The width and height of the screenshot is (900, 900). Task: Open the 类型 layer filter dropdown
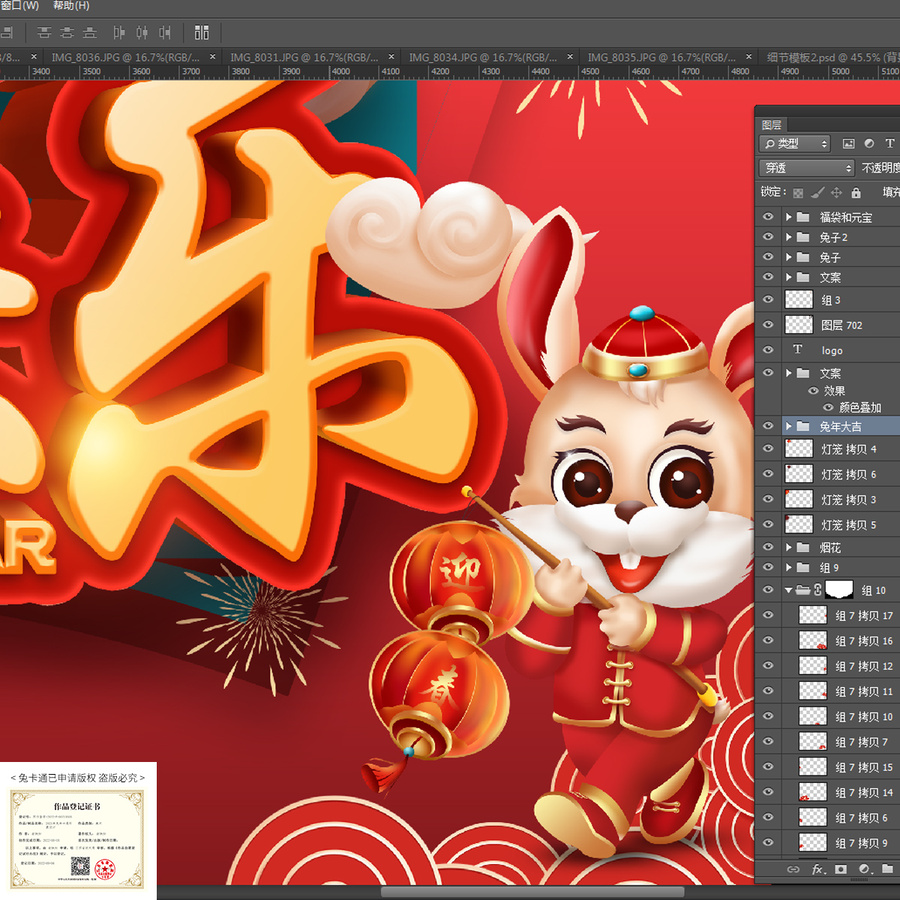point(794,143)
